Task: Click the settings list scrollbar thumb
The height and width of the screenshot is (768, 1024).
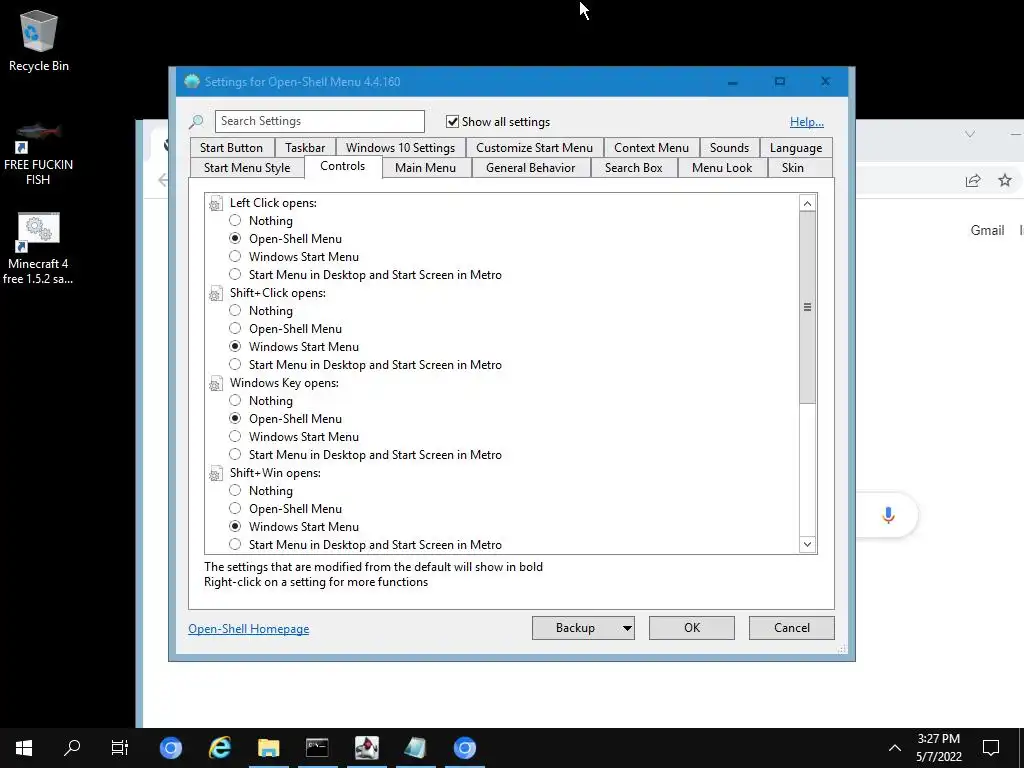Action: click(807, 307)
